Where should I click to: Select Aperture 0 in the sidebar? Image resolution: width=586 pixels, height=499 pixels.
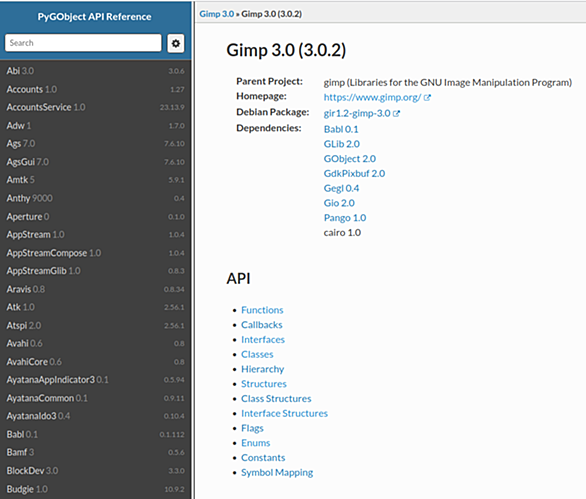95,217
